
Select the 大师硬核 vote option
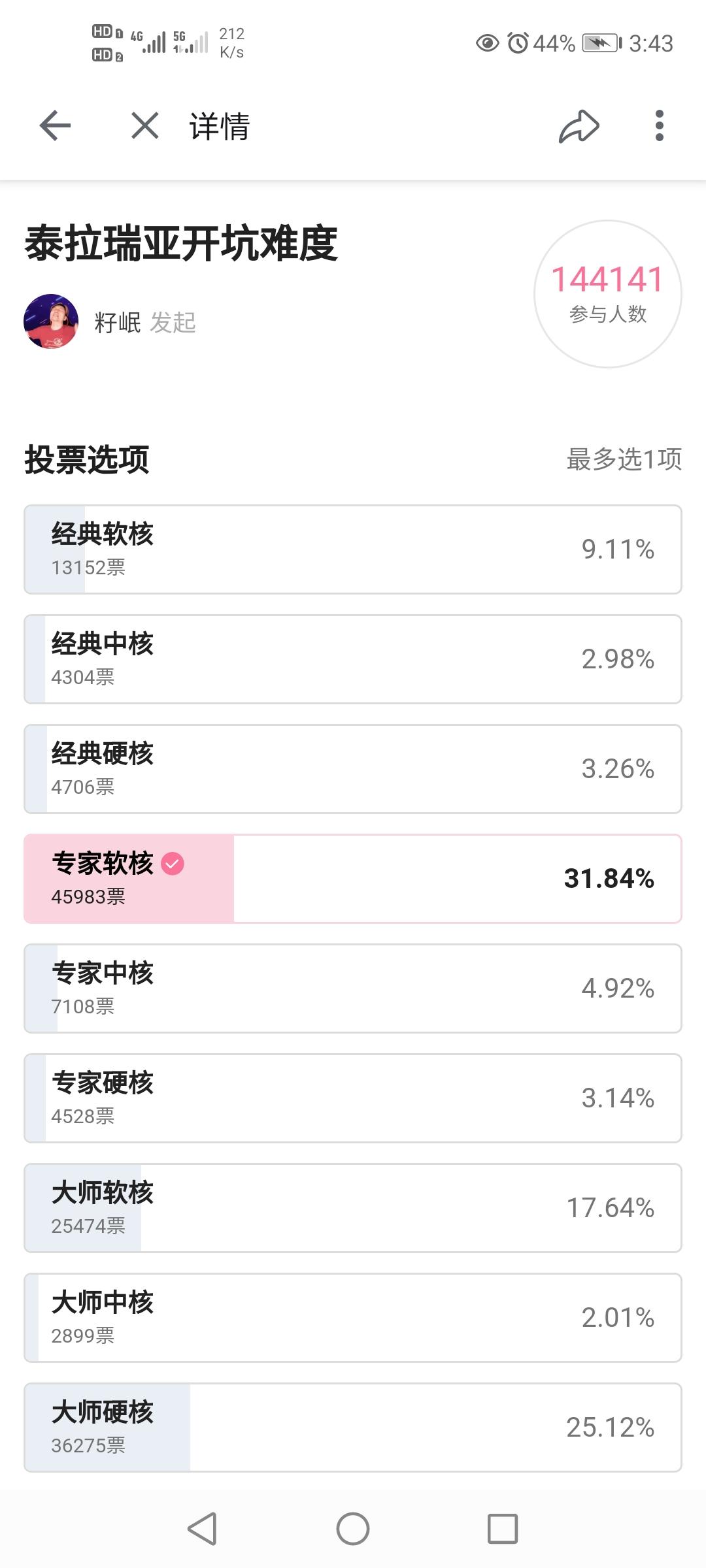tap(353, 1428)
